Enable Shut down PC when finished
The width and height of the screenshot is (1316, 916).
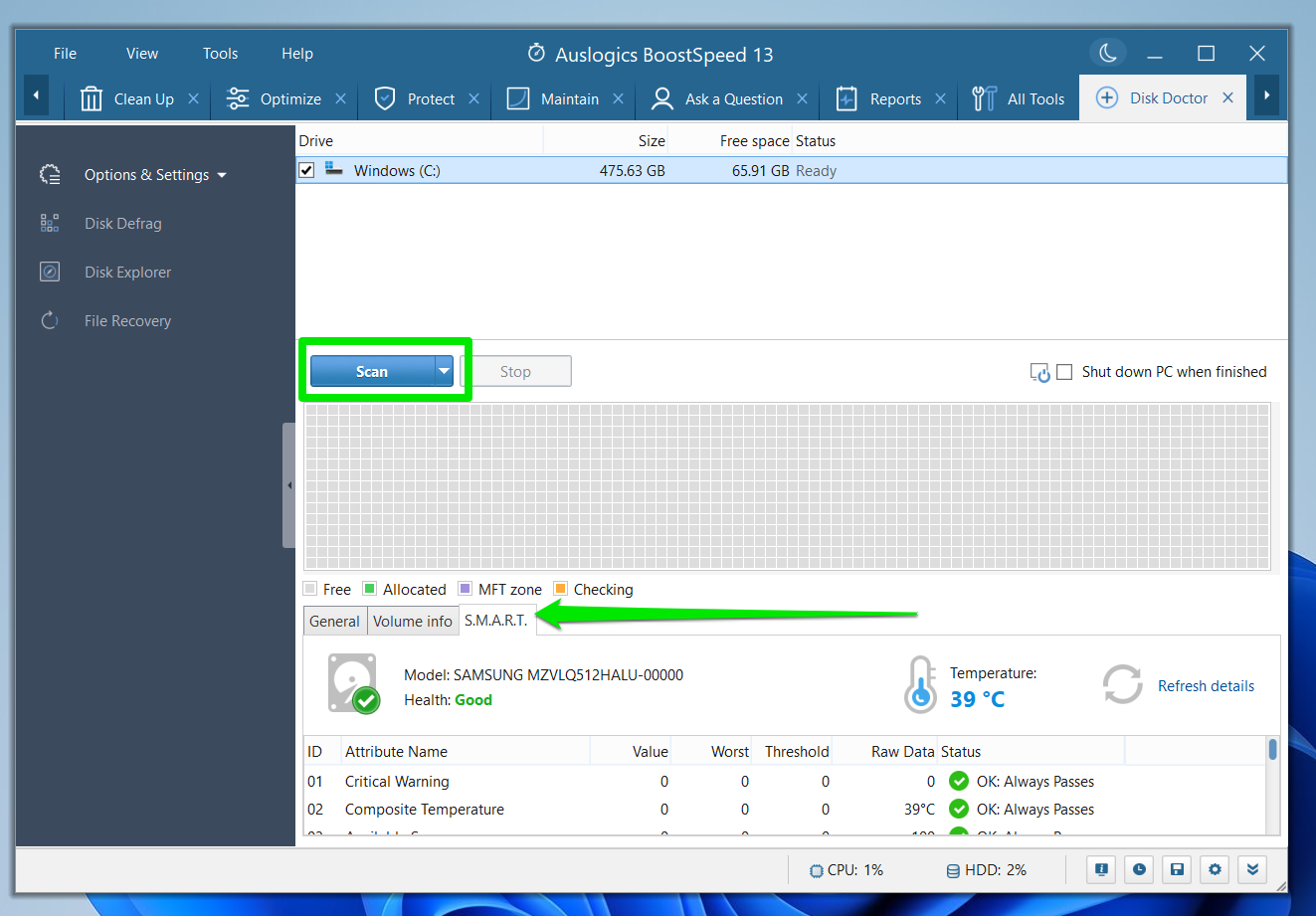(x=1064, y=372)
